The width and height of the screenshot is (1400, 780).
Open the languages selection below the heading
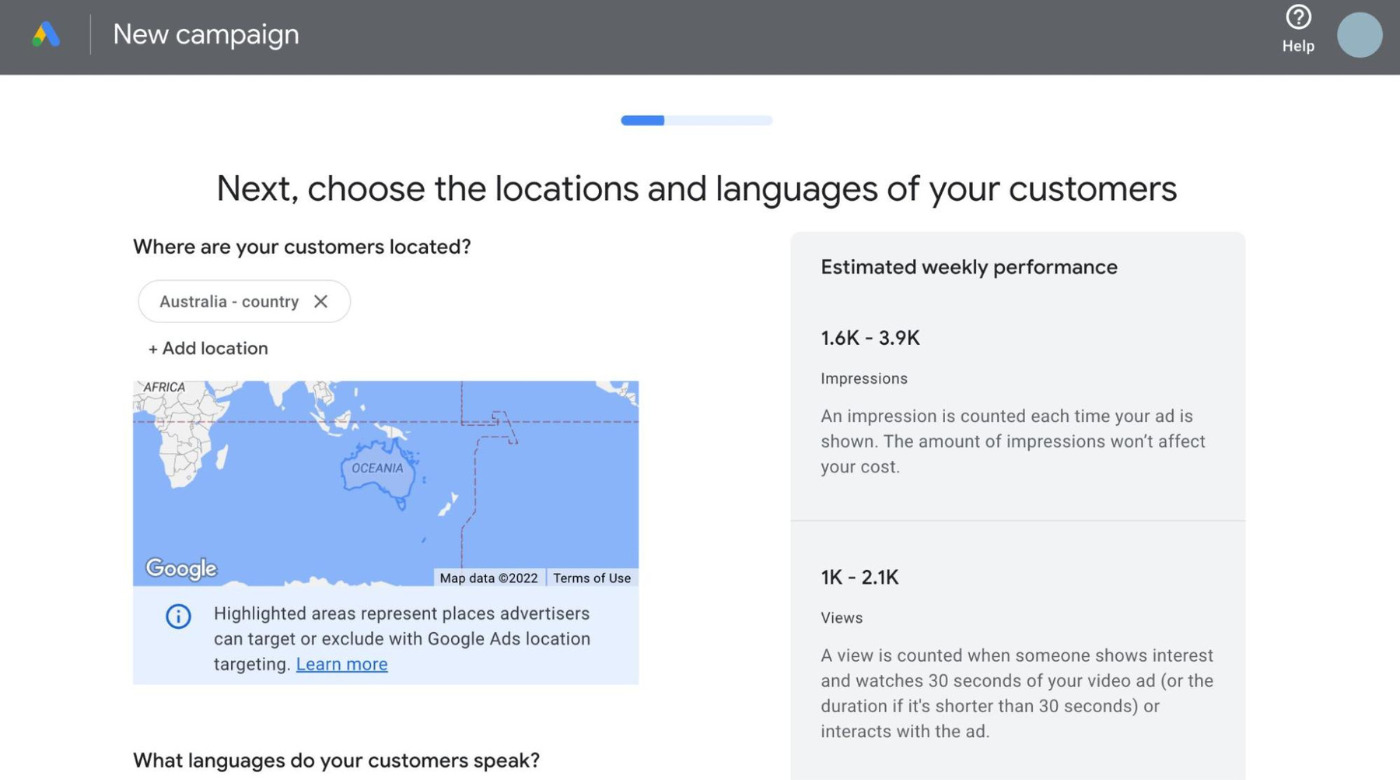tap(336, 761)
